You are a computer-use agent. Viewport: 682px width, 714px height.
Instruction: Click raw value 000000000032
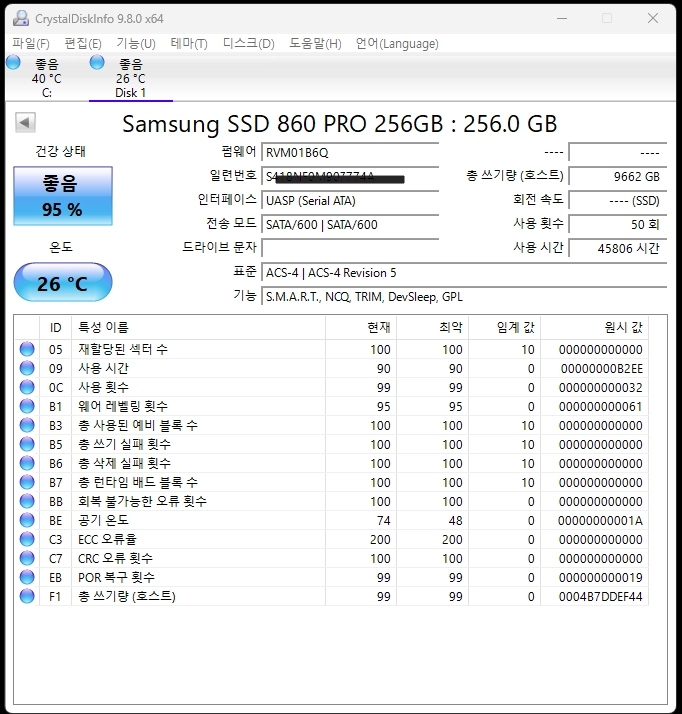pyautogui.click(x=601, y=388)
